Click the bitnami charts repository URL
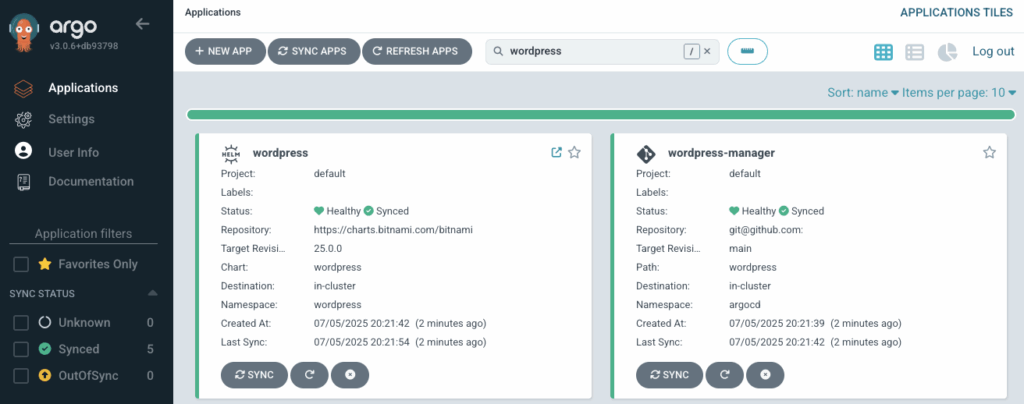This screenshot has height=404, width=1024. pyautogui.click(x=393, y=230)
